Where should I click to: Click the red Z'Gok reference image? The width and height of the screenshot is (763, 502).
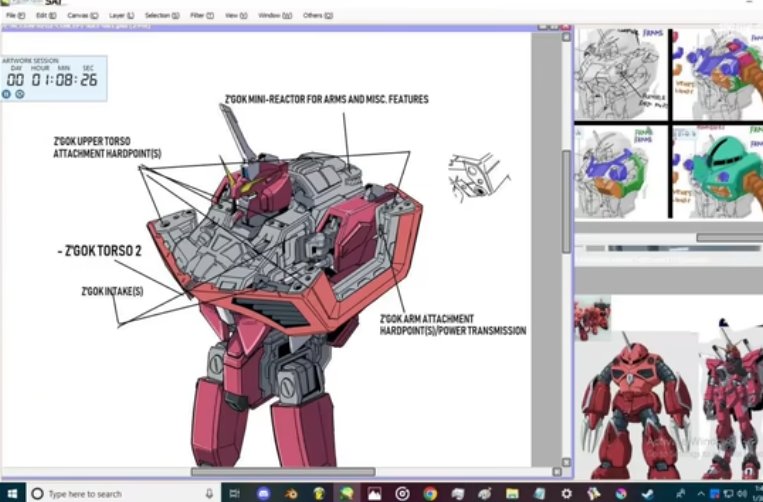pos(637,406)
